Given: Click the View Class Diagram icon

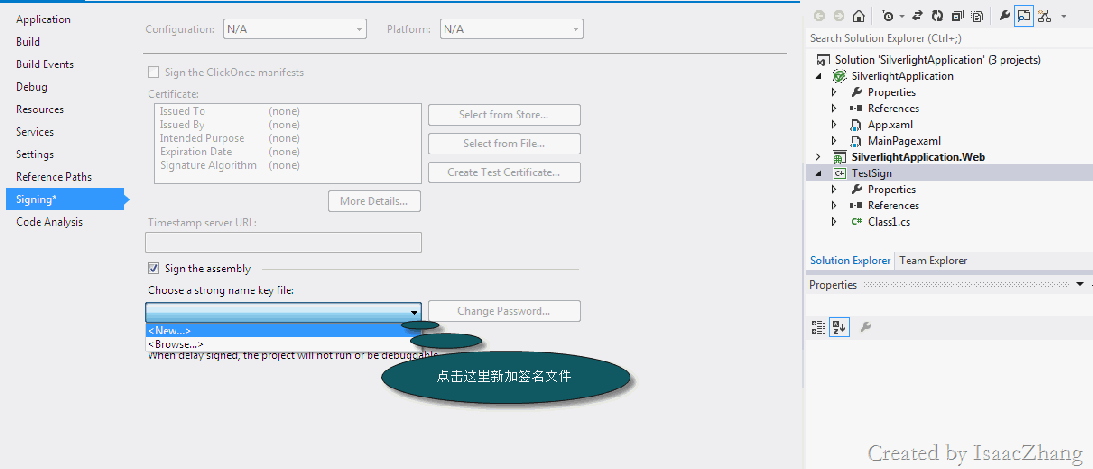Looking at the screenshot, I should 1044,16.
